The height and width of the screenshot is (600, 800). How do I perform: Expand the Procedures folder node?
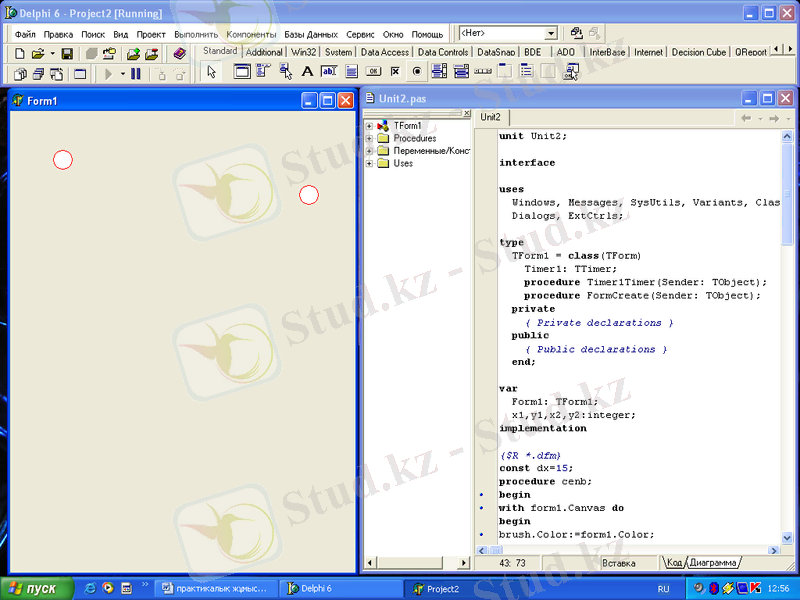pos(369,138)
